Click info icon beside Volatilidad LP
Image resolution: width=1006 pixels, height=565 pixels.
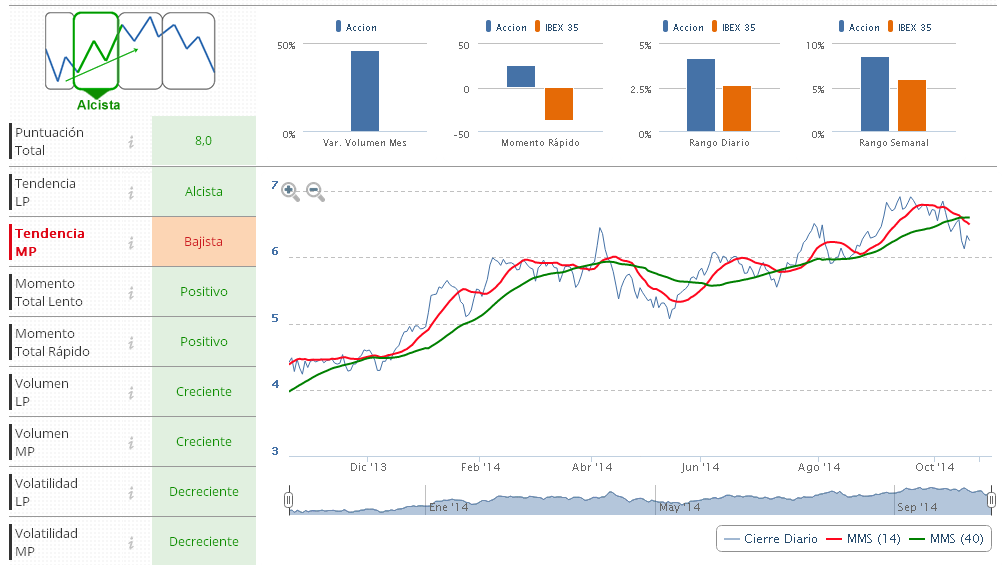point(131,492)
